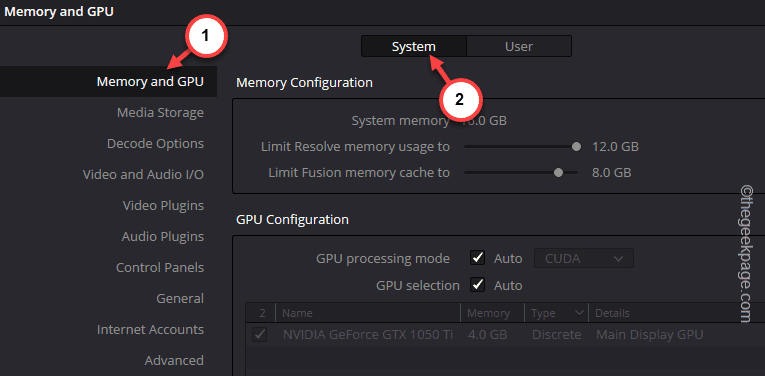The height and width of the screenshot is (376, 765).
Task: Click Limit Resolve memory usage slider handle
Action: coord(576,146)
